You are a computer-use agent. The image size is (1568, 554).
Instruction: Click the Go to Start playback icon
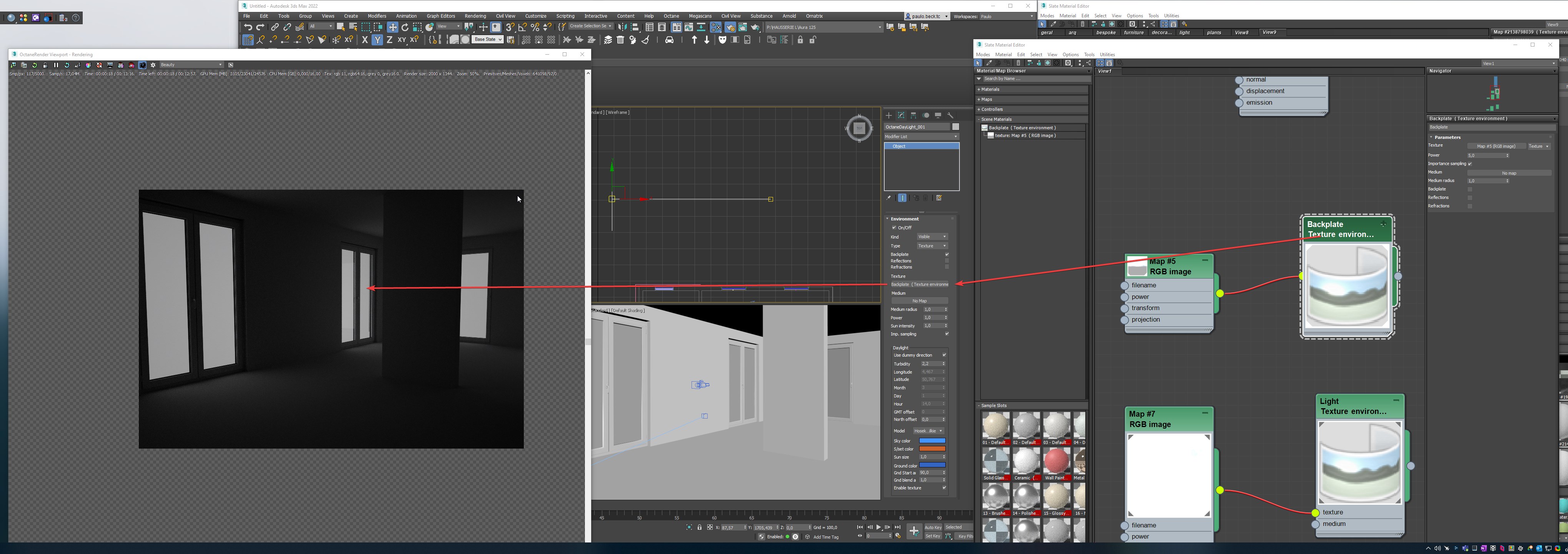(860, 527)
